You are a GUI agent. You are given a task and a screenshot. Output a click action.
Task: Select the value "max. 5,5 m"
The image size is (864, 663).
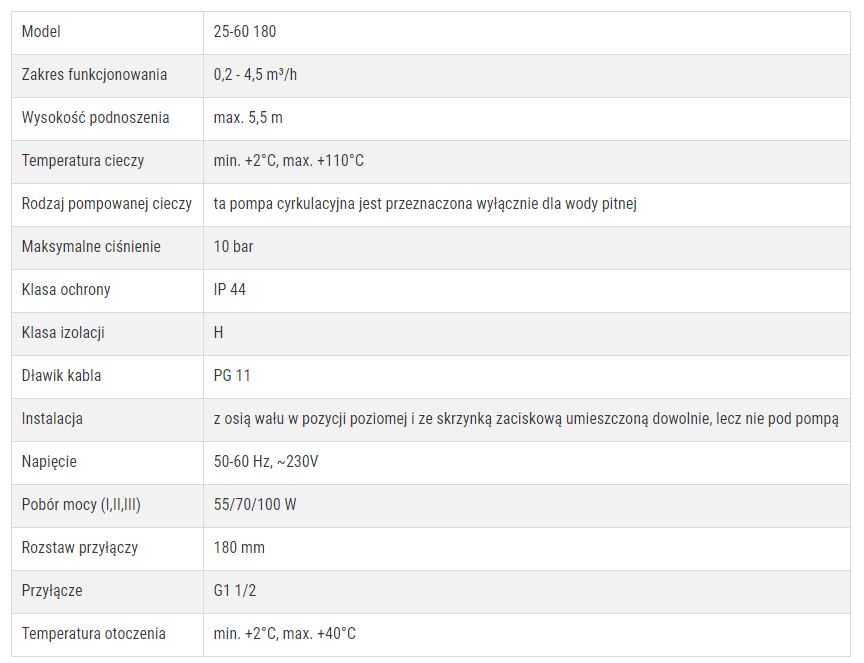coord(248,118)
